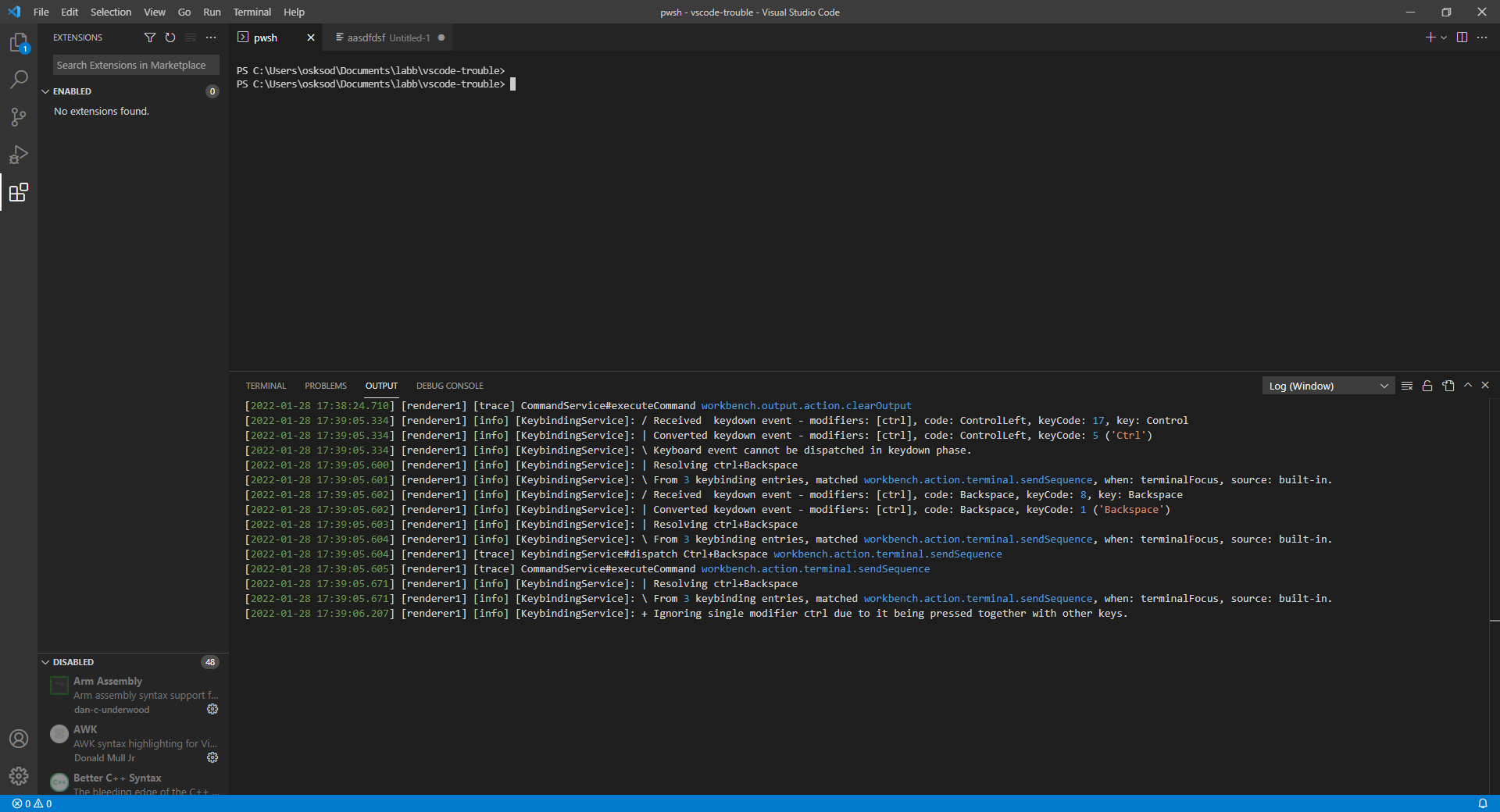Clear the Output panel content
The height and width of the screenshot is (812, 1500).
point(1407,385)
